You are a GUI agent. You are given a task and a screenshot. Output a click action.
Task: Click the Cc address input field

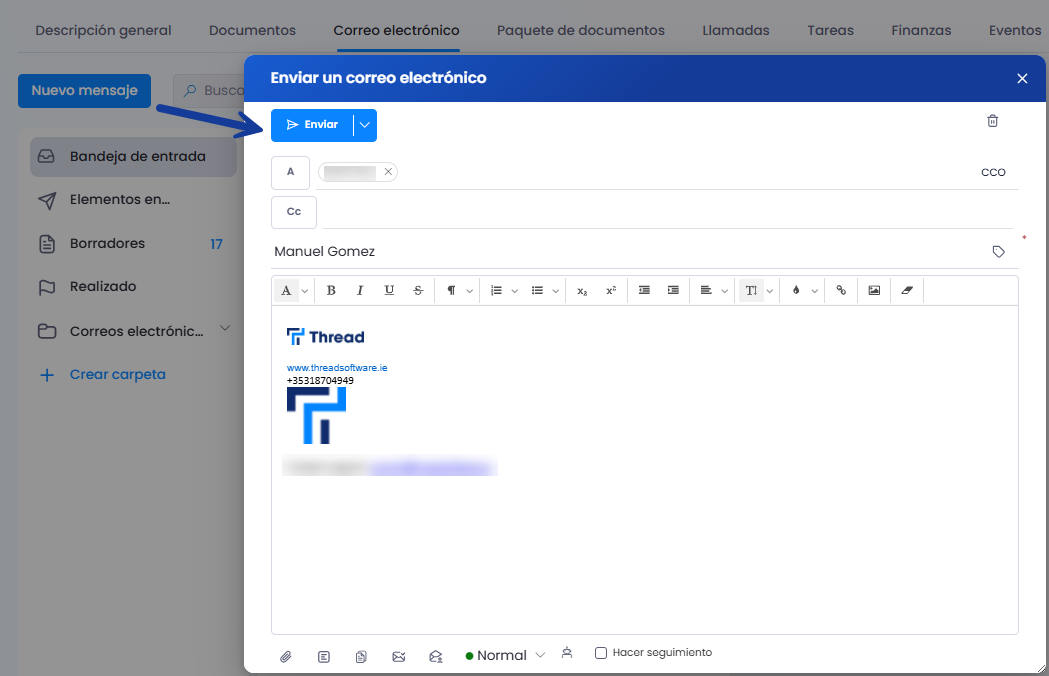[667, 212]
